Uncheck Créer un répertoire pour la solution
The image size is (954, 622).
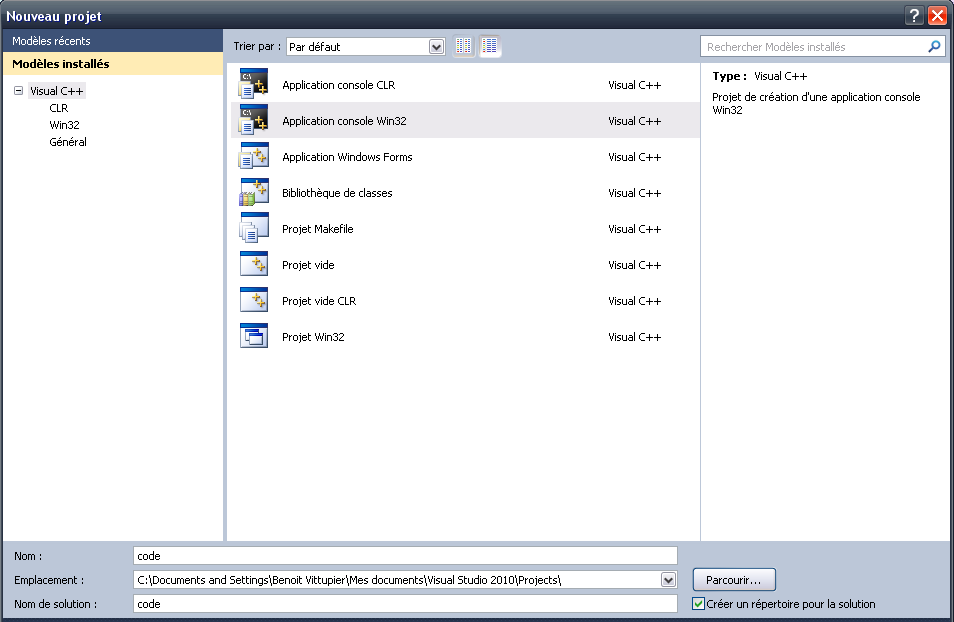pos(699,604)
